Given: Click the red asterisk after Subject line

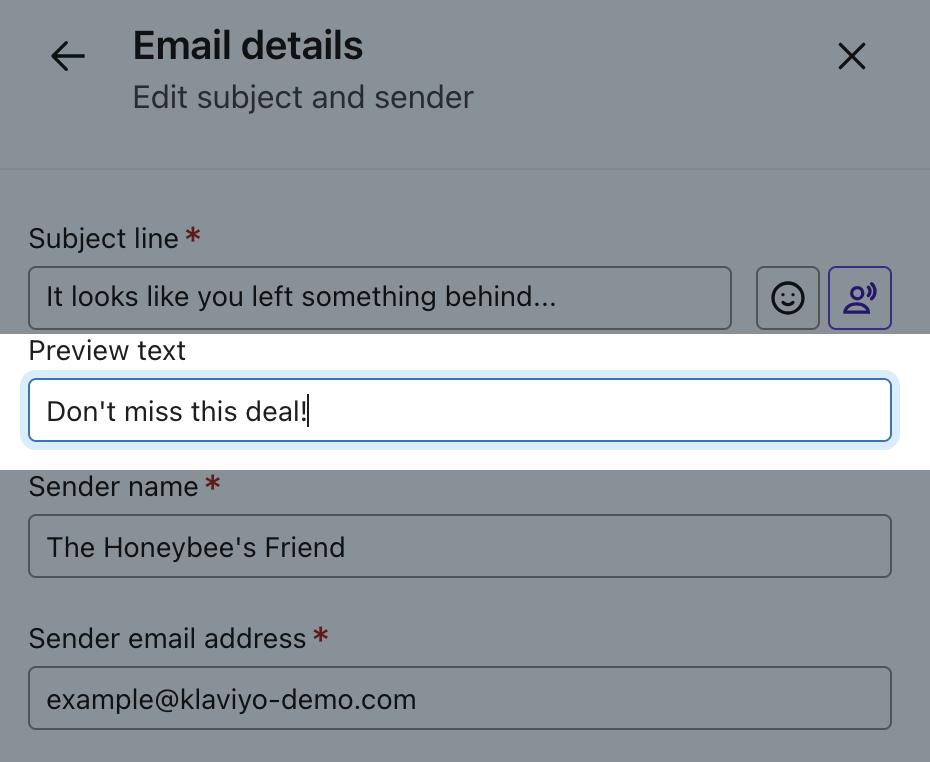Looking at the screenshot, I should pos(193,238).
